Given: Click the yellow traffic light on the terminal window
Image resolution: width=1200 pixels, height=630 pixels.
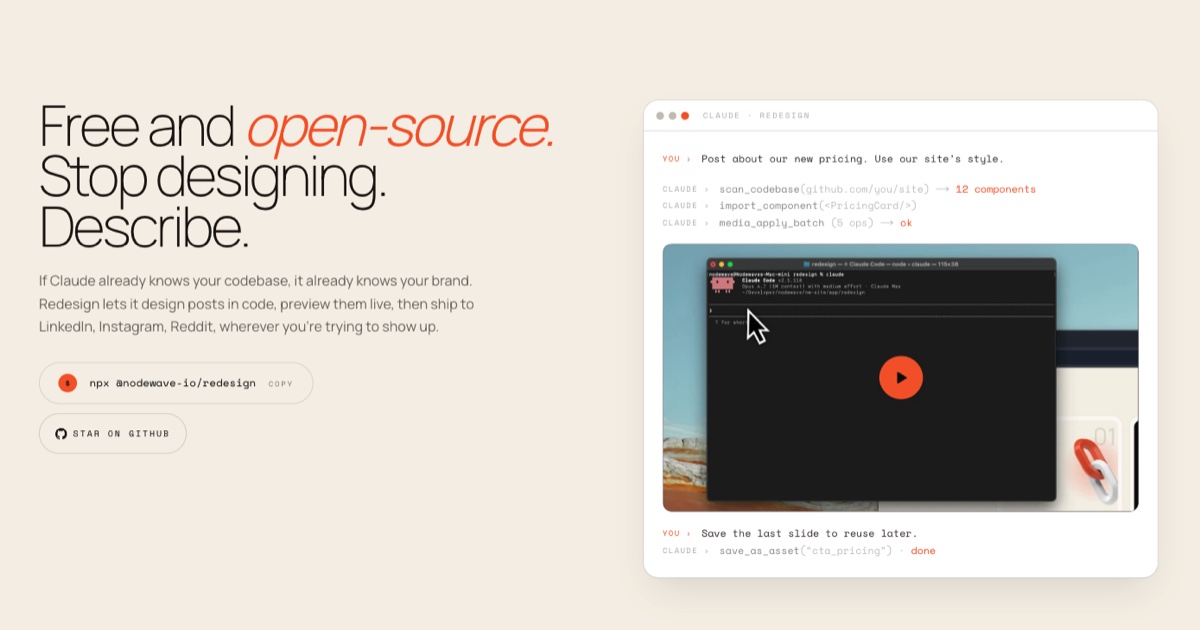Looking at the screenshot, I should (x=721, y=264).
